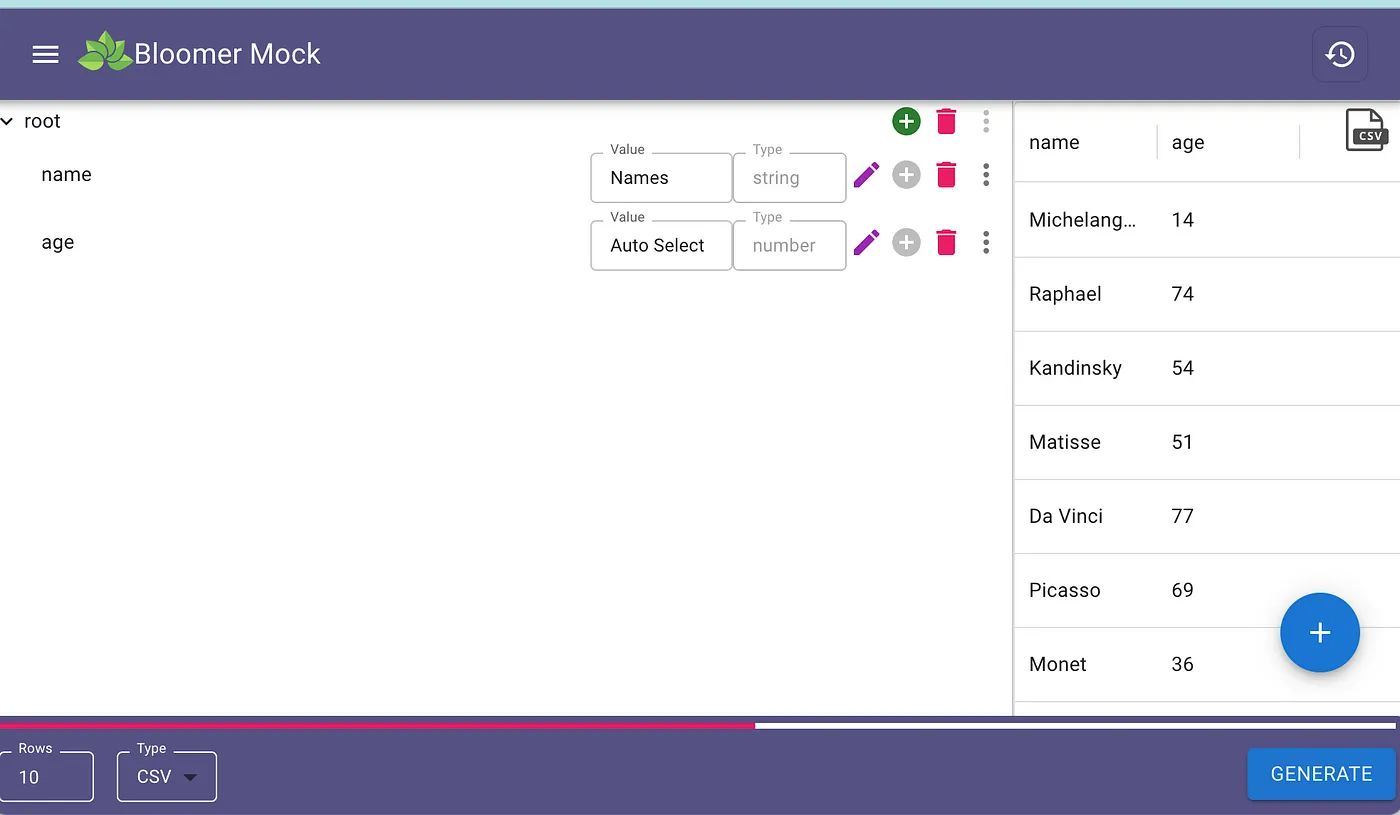The height and width of the screenshot is (815, 1400).
Task: Click age value 54 cell
Action: [x=1228, y=368]
